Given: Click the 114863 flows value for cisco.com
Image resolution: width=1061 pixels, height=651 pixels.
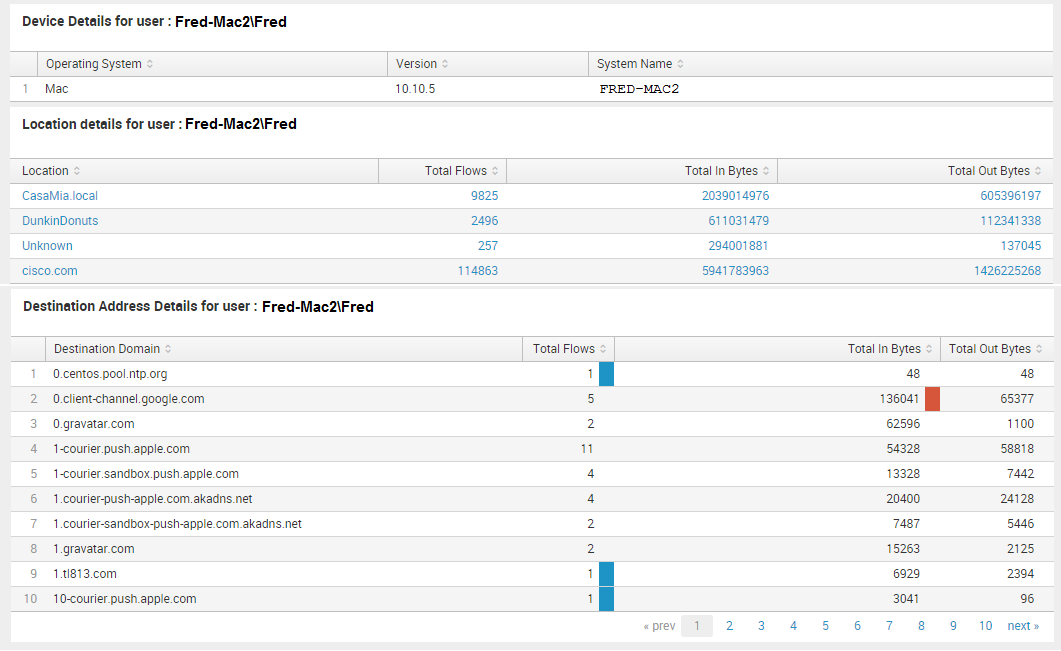Looking at the screenshot, I should pos(477,271).
